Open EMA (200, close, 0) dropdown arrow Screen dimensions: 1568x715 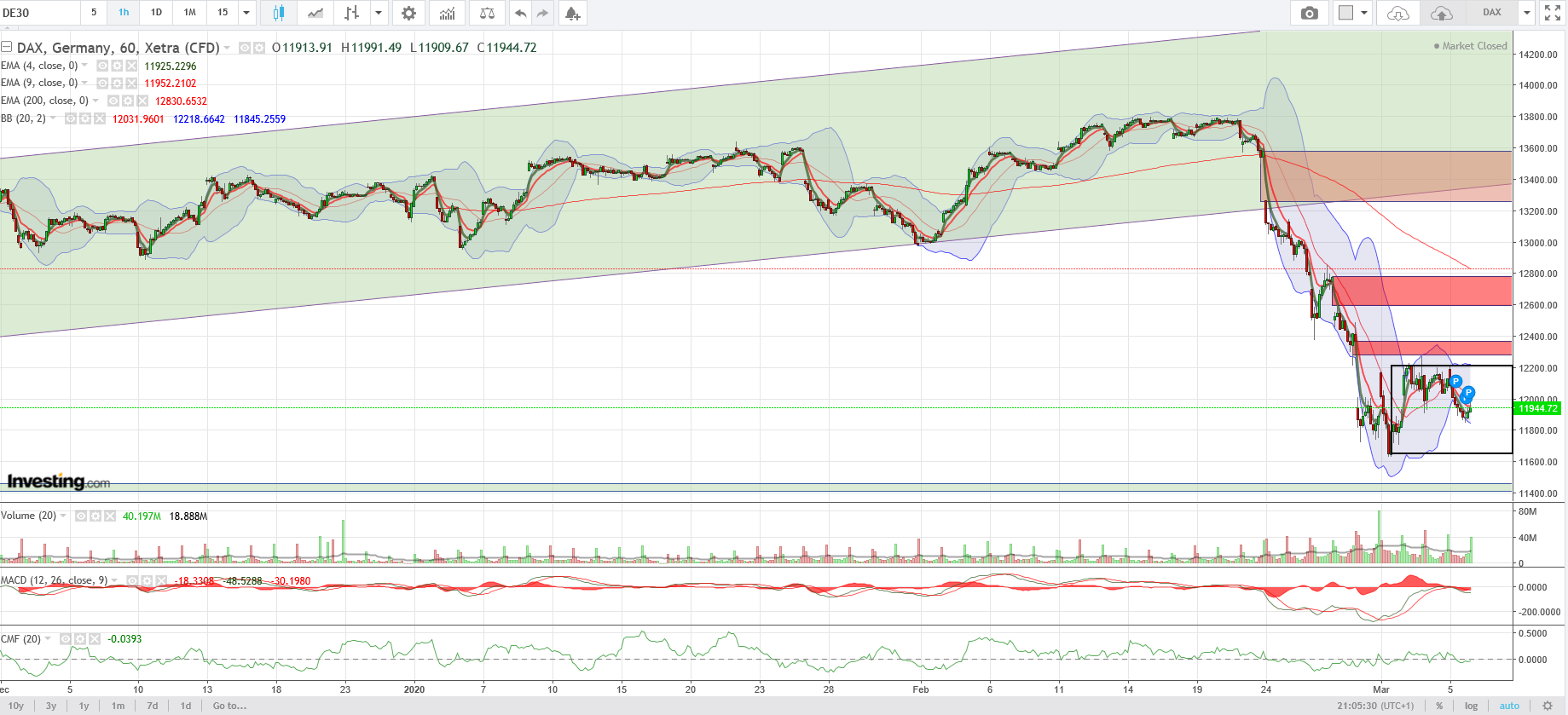click(95, 101)
